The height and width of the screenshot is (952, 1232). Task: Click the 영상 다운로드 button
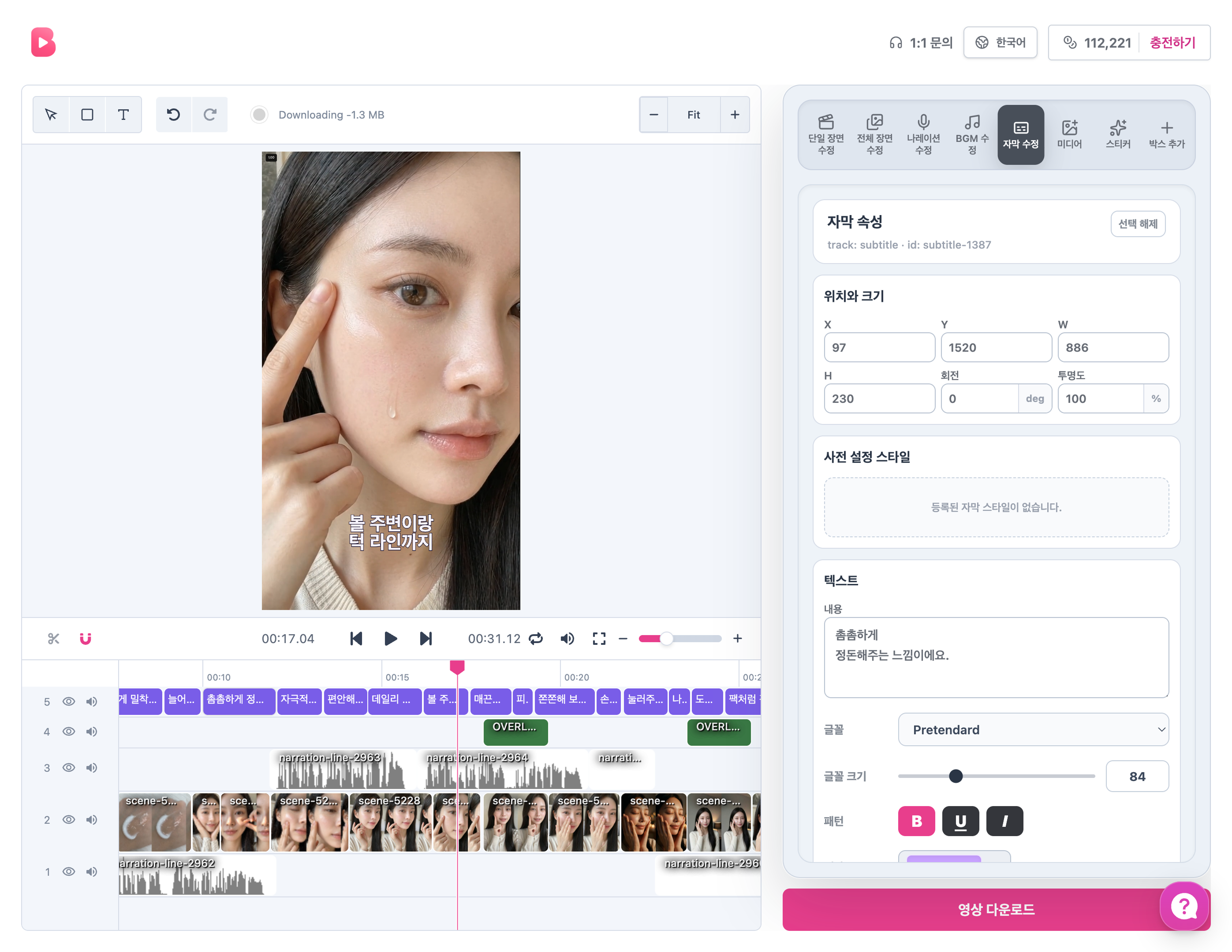click(x=996, y=909)
